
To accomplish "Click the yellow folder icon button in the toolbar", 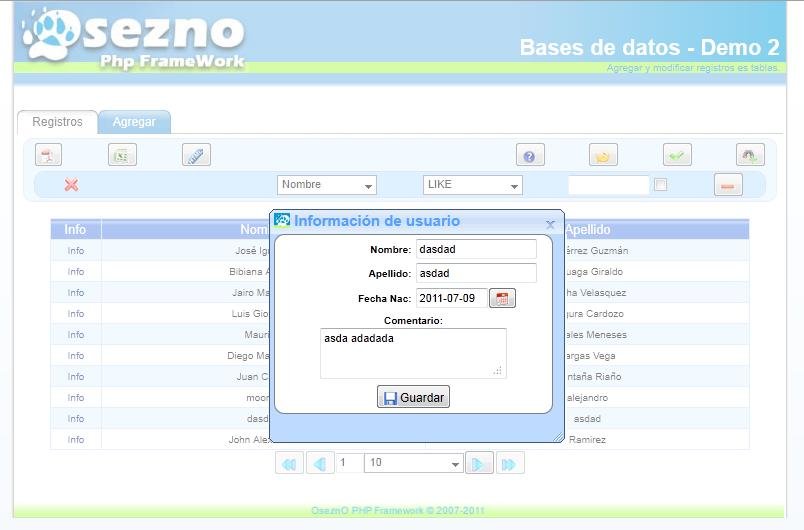I will tap(604, 155).
